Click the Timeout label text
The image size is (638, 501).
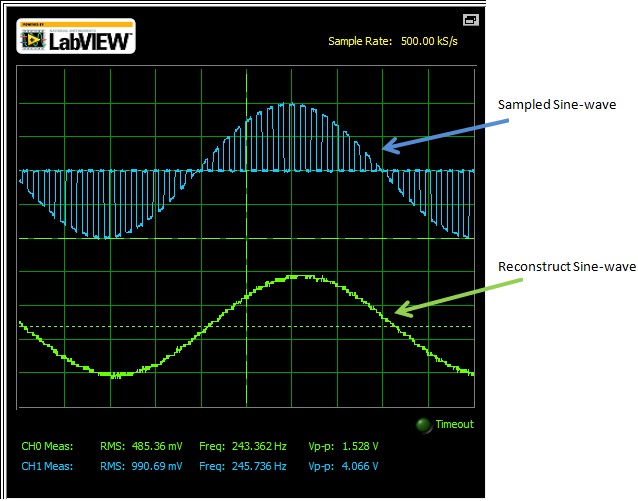pyautogui.click(x=454, y=425)
